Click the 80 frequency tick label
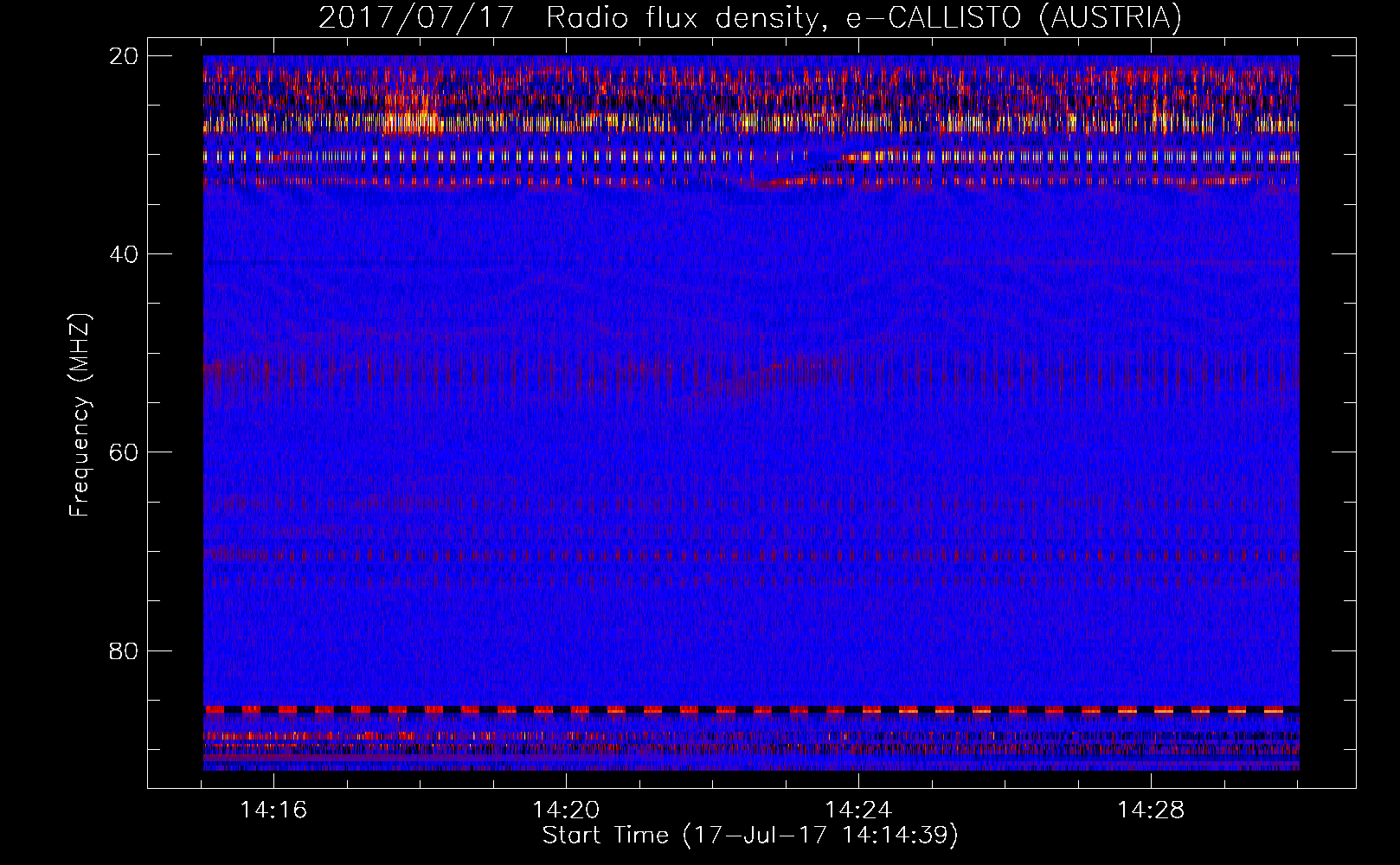Viewport: 1400px width, 865px height. pos(125,650)
